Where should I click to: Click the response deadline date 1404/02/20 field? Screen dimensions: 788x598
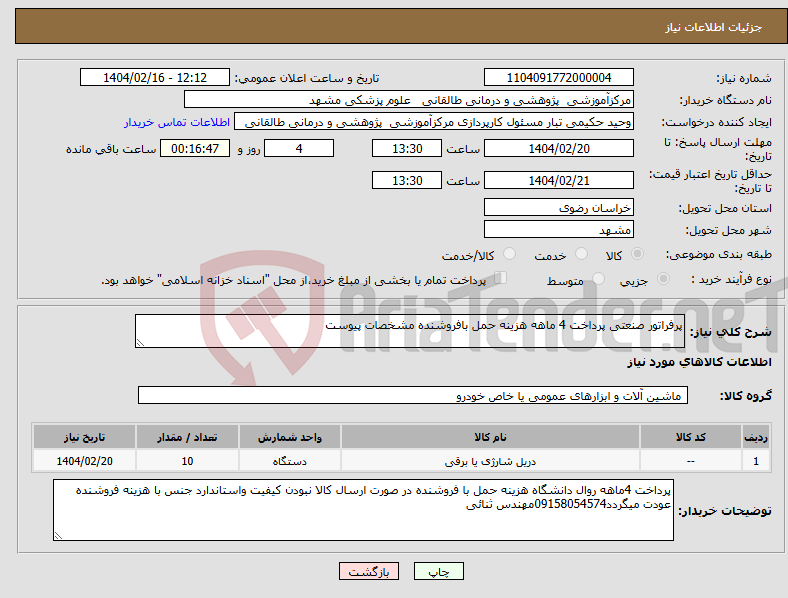(x=559, y=148)
